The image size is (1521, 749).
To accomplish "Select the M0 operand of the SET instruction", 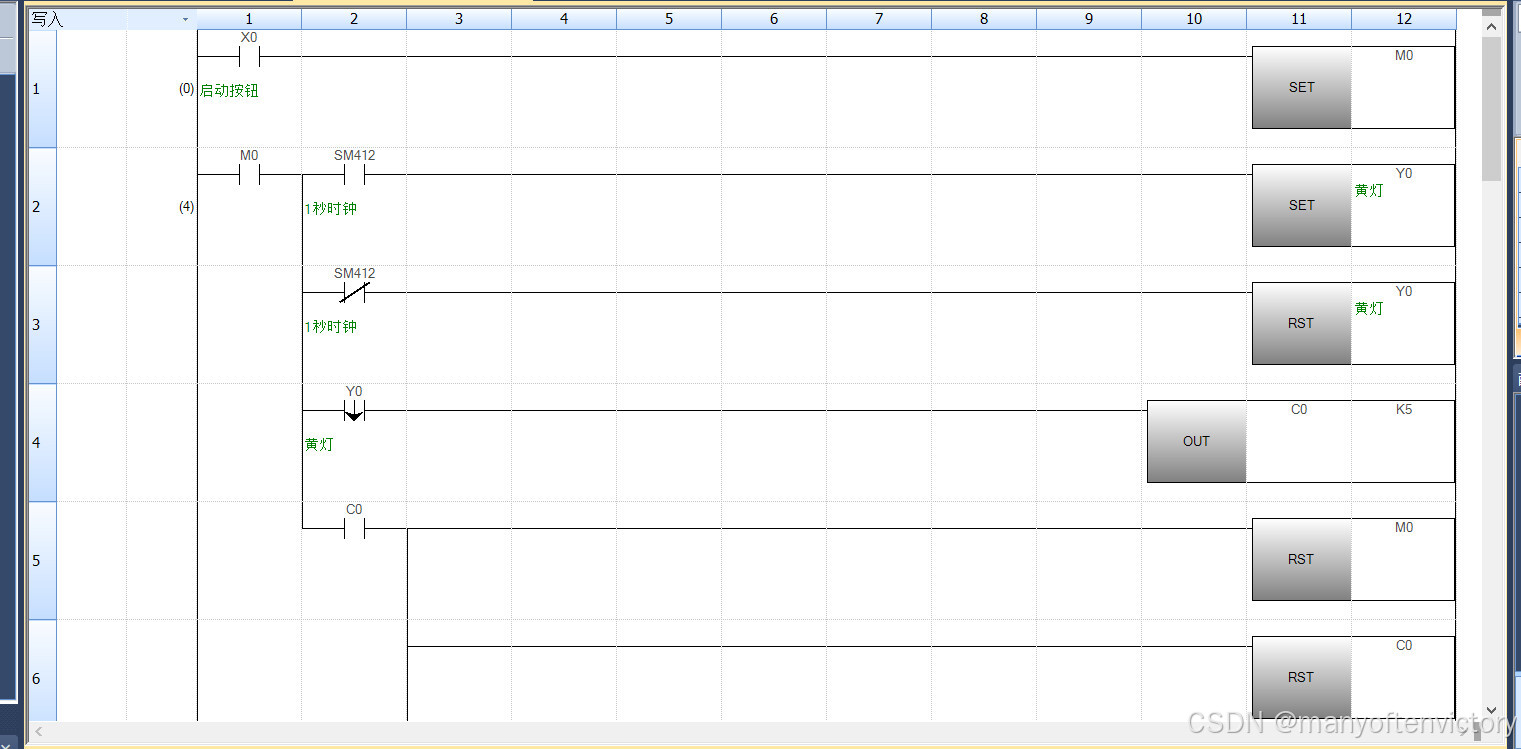I will (1404, 56).
